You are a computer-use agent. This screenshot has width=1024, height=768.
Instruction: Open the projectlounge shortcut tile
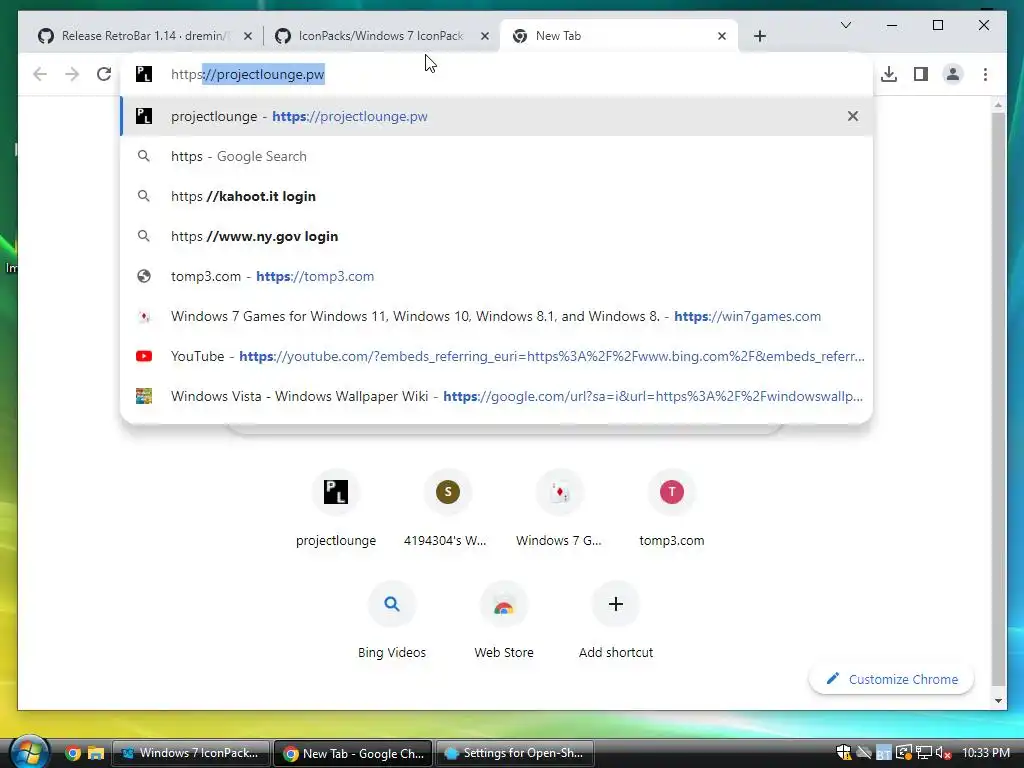(x=336, y=509)
